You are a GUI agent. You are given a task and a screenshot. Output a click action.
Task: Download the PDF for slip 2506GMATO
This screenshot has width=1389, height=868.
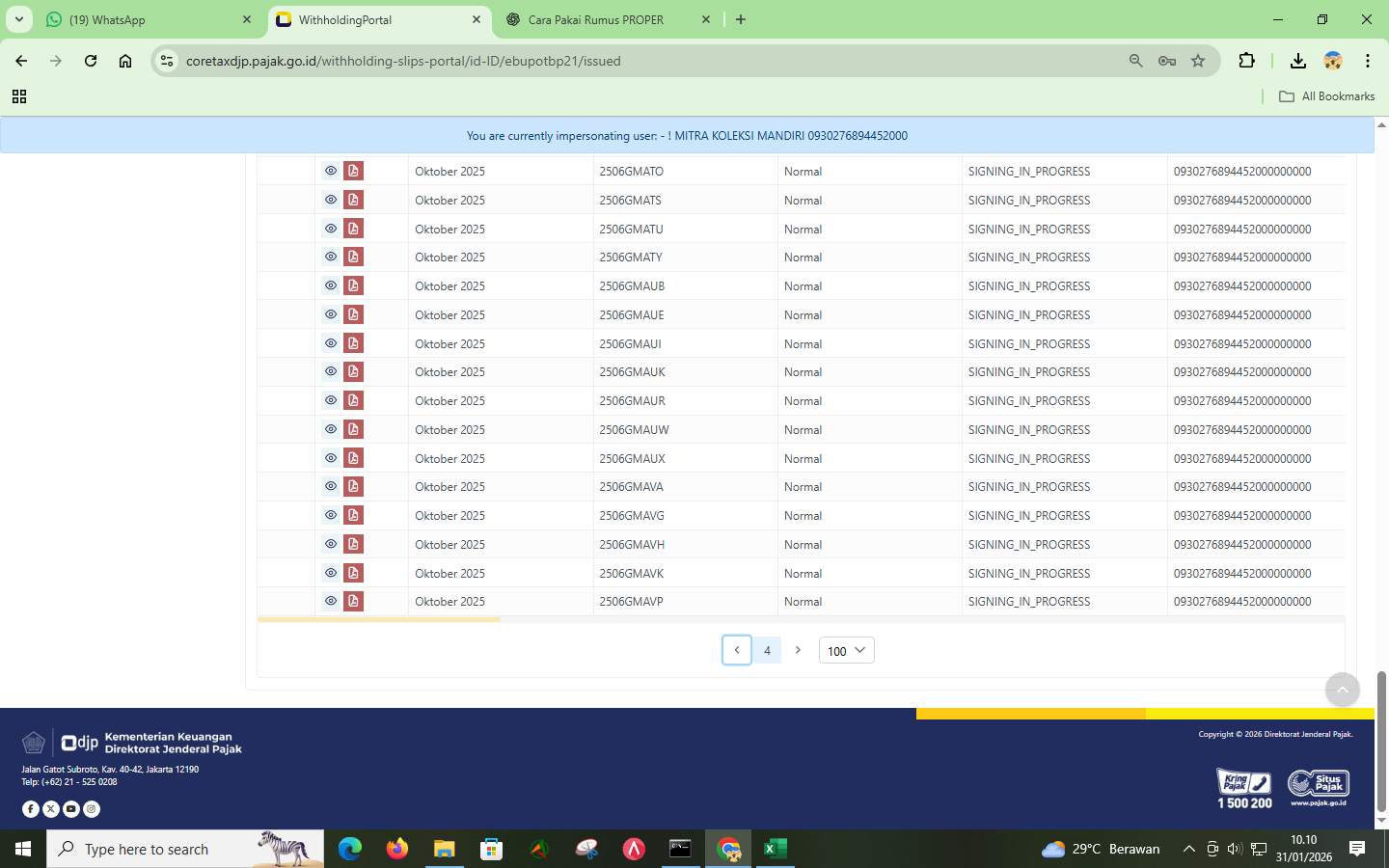354,170
